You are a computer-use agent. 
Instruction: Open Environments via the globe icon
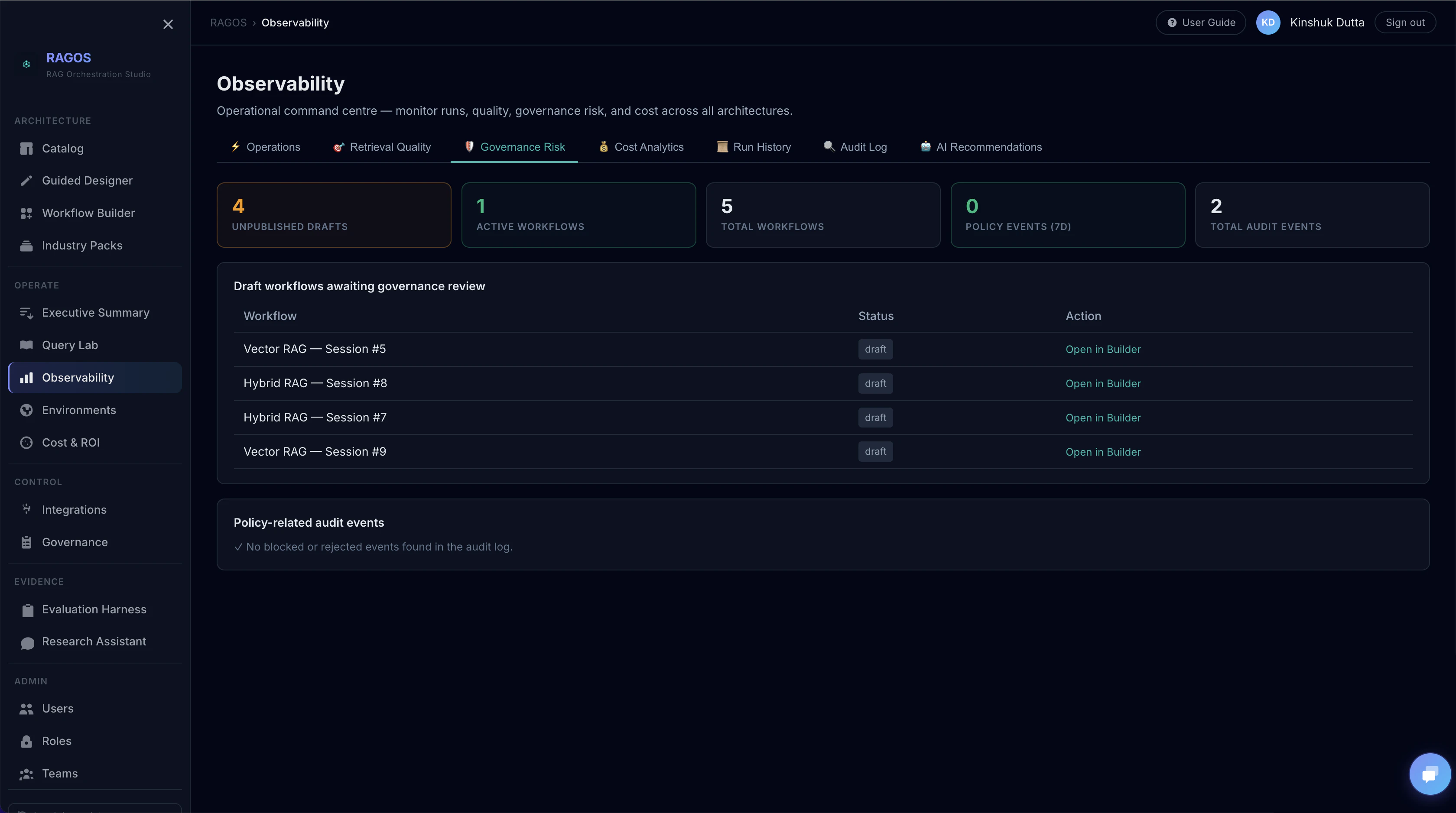coord(26,410)
